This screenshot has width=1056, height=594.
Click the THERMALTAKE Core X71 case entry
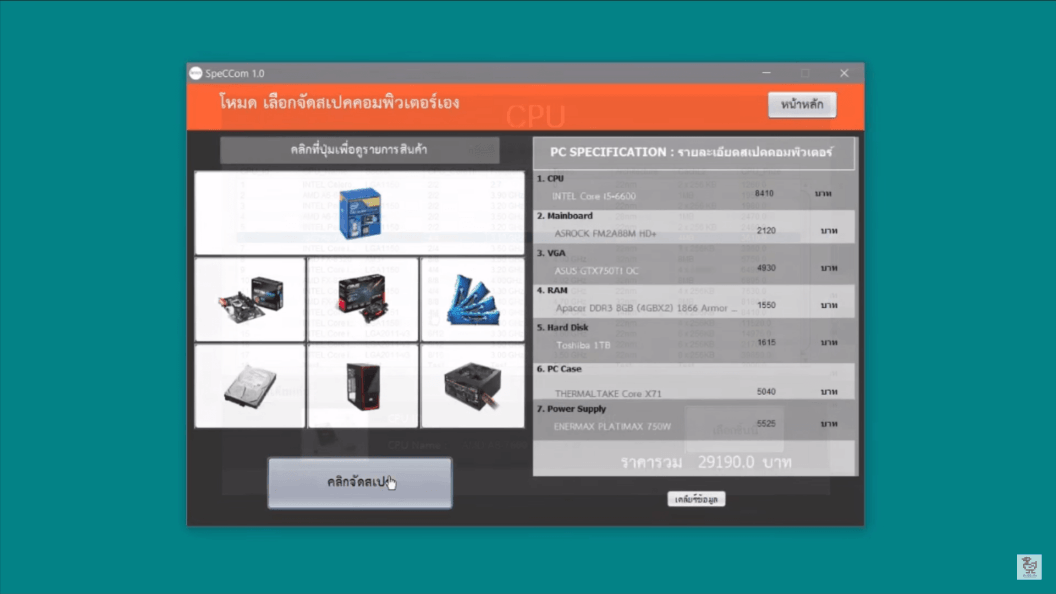coord(608,393)
